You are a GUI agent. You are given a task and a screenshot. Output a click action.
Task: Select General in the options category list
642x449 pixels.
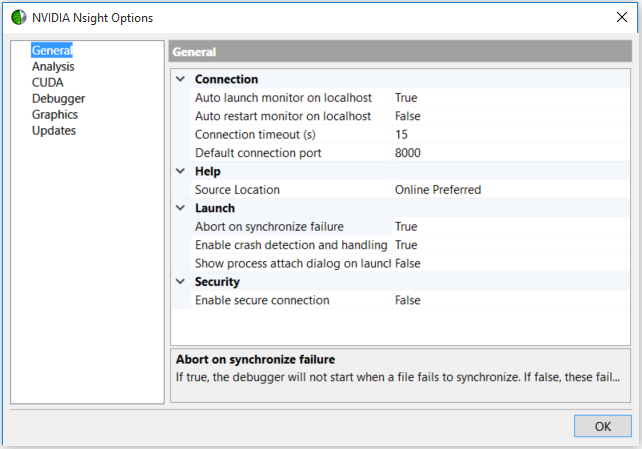tap(52, 50)
